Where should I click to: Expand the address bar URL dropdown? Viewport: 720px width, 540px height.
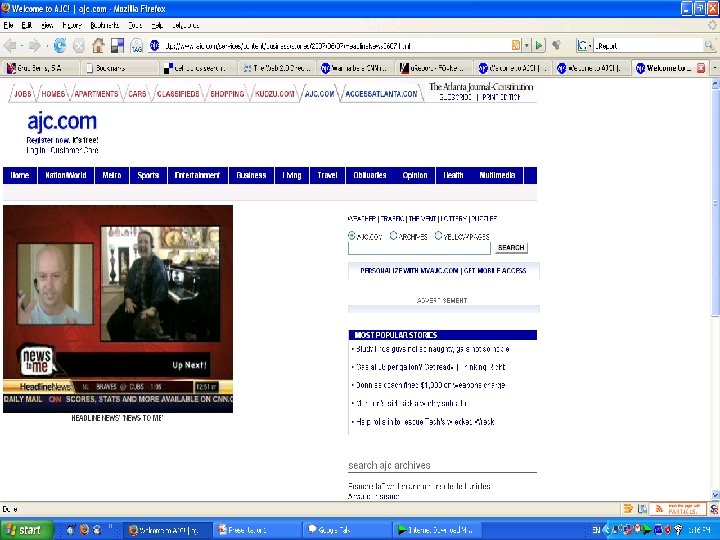pyautogui.click(x=527, y=45)
